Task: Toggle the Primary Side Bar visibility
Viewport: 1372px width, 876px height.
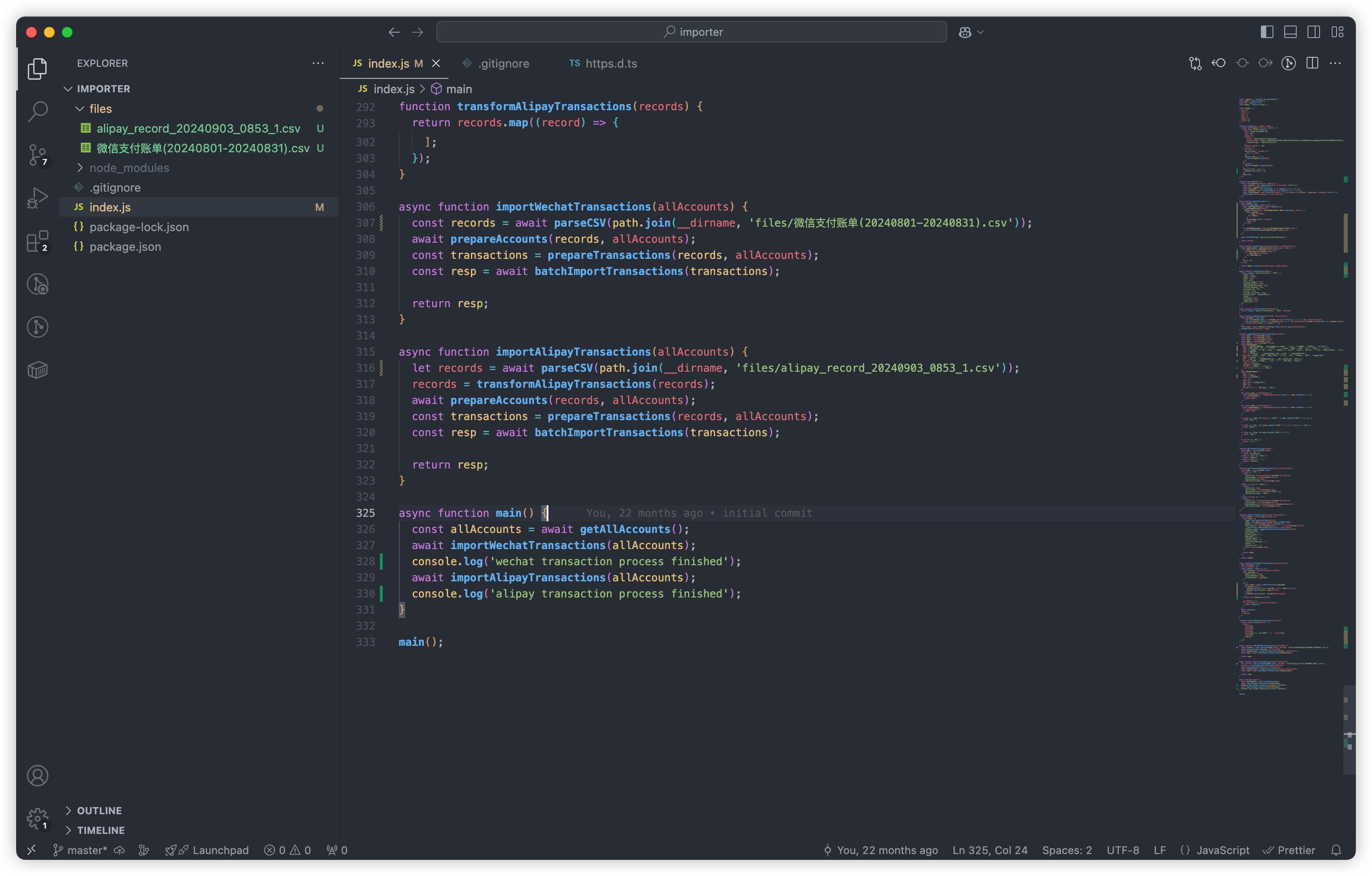Action: pos(1267,32)
